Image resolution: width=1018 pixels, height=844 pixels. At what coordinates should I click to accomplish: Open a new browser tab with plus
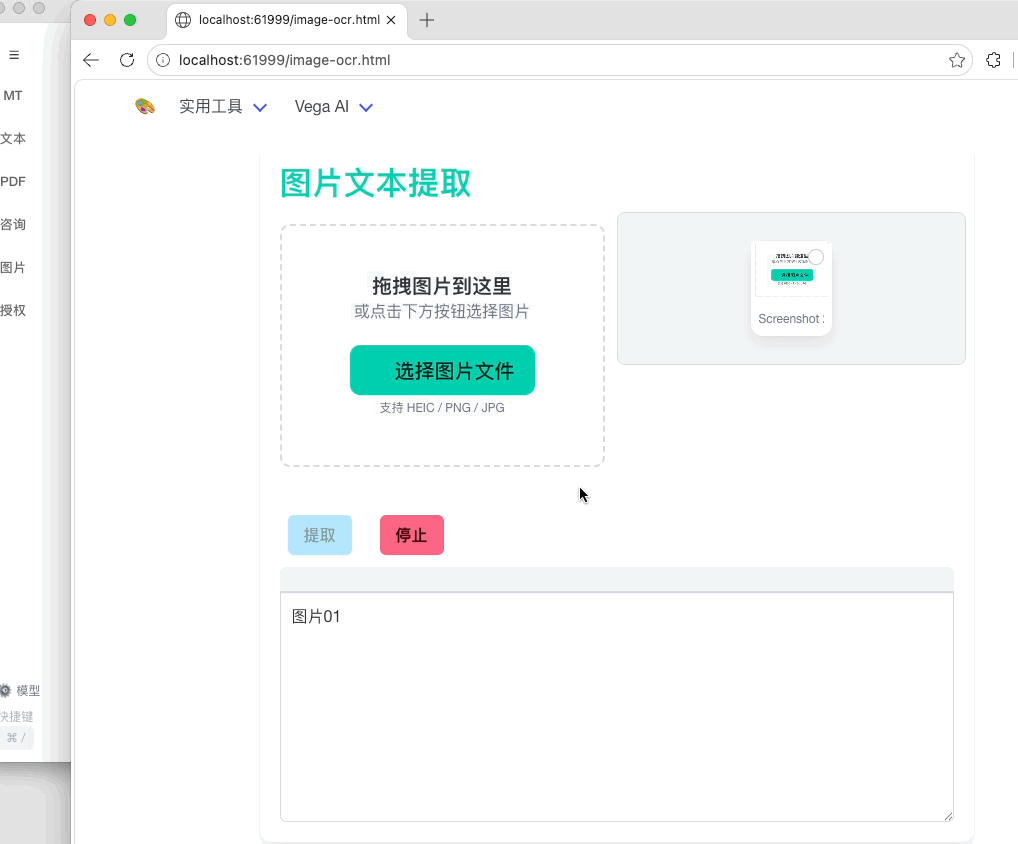point(427,20)
